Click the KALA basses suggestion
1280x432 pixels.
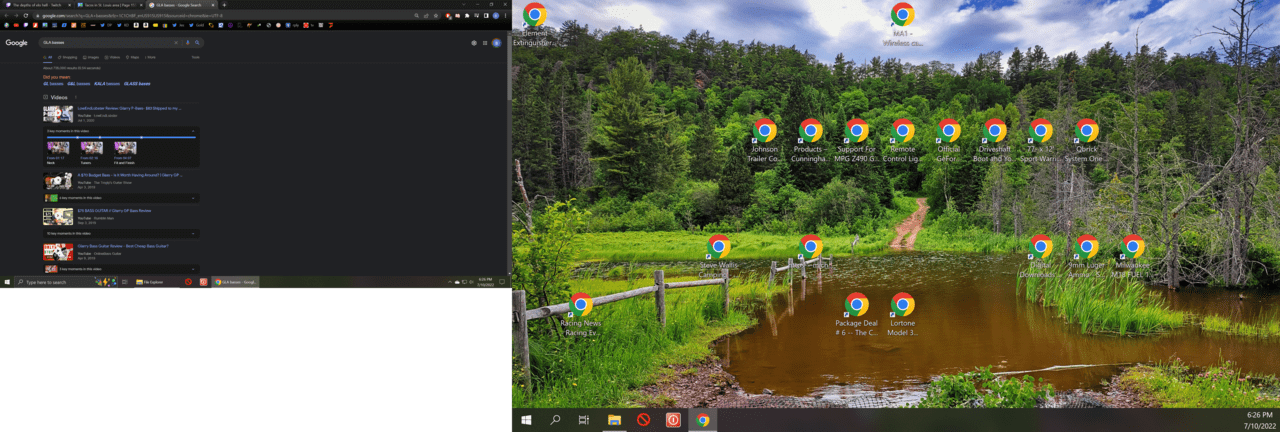[107, 84]
